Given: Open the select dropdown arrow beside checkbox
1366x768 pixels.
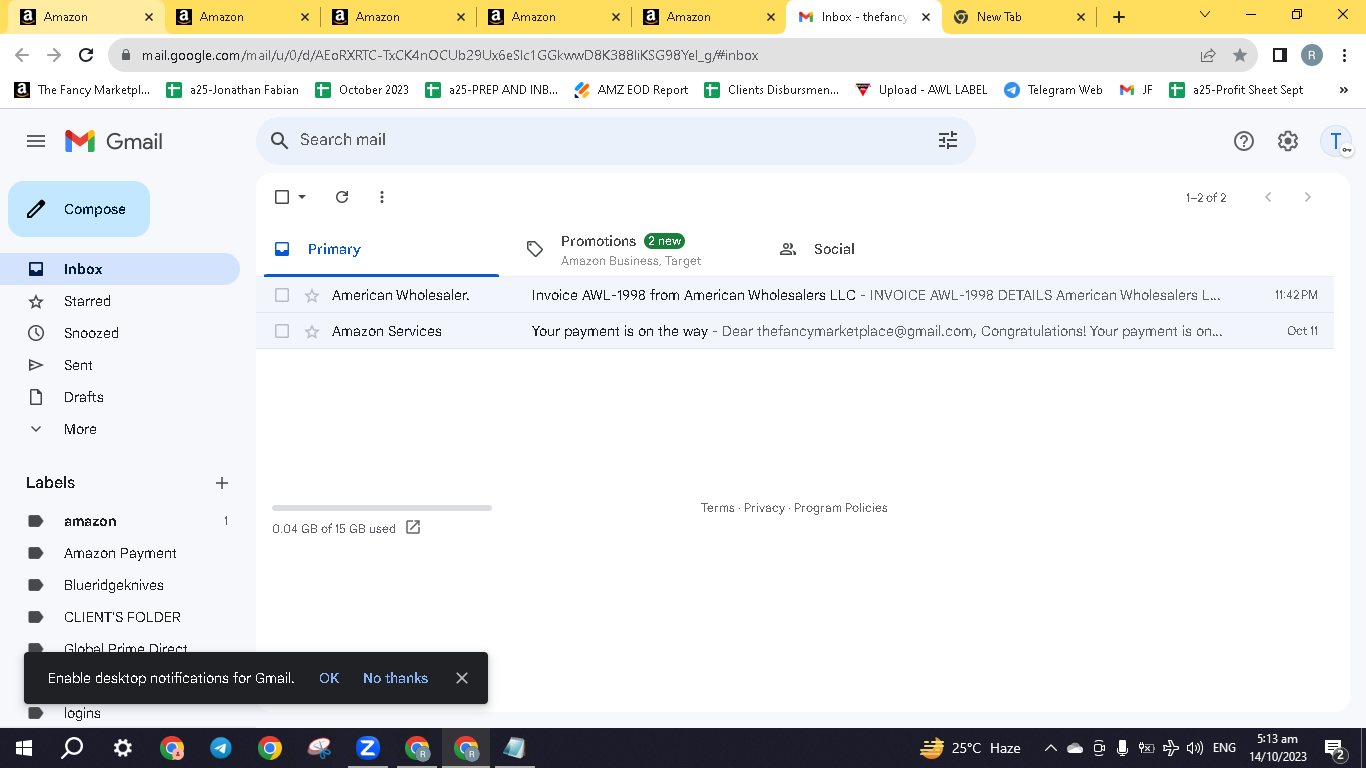Looking at the screenshot, I should (x=302, y=197).
